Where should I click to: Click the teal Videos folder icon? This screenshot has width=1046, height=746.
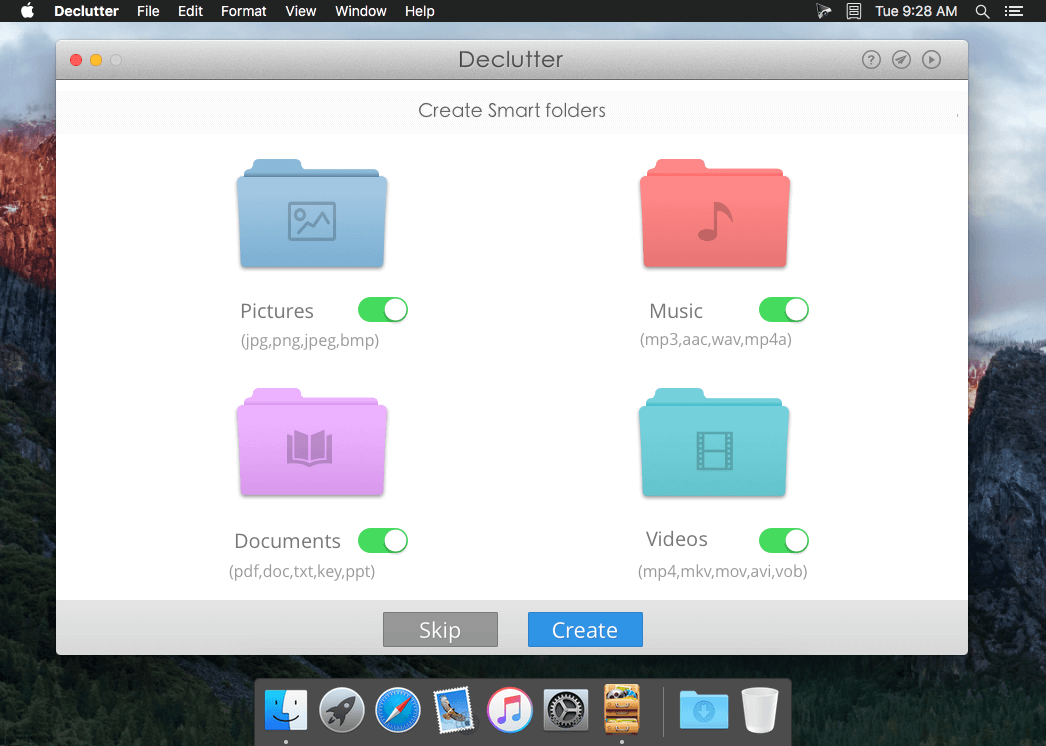tap(714, 442)
